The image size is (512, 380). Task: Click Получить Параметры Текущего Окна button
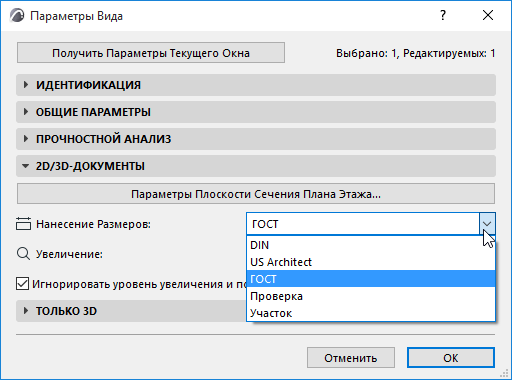(151, 53)
